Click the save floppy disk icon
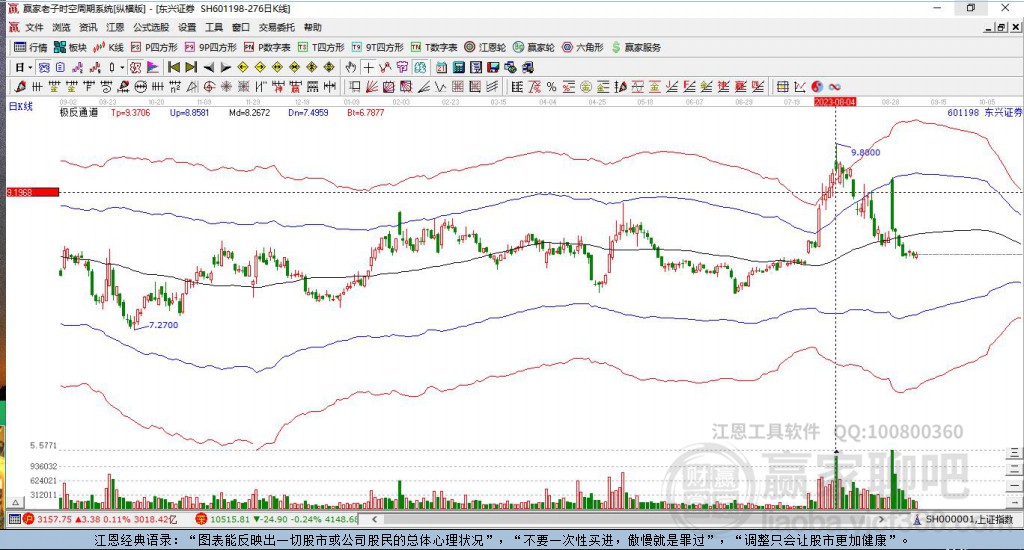Viewport: 1024px width, 550px height. click(x=493, y=67)
